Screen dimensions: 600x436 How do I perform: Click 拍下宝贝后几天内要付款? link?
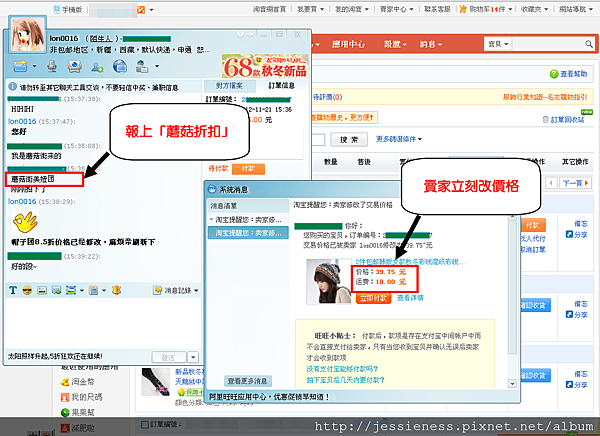point(345,380)
